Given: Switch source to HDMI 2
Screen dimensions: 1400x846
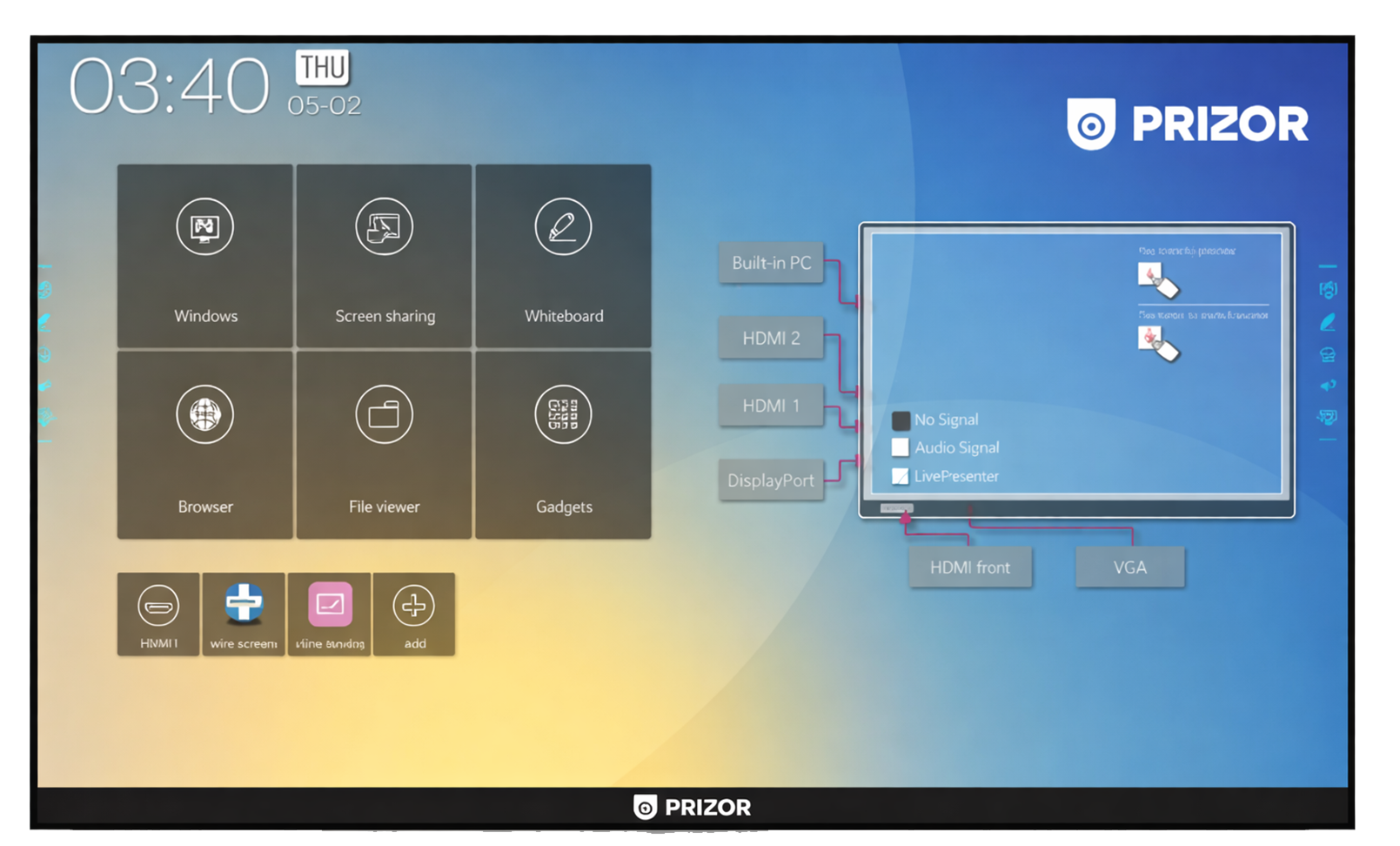Looking at the screenshot, I should tap(771, 338).
